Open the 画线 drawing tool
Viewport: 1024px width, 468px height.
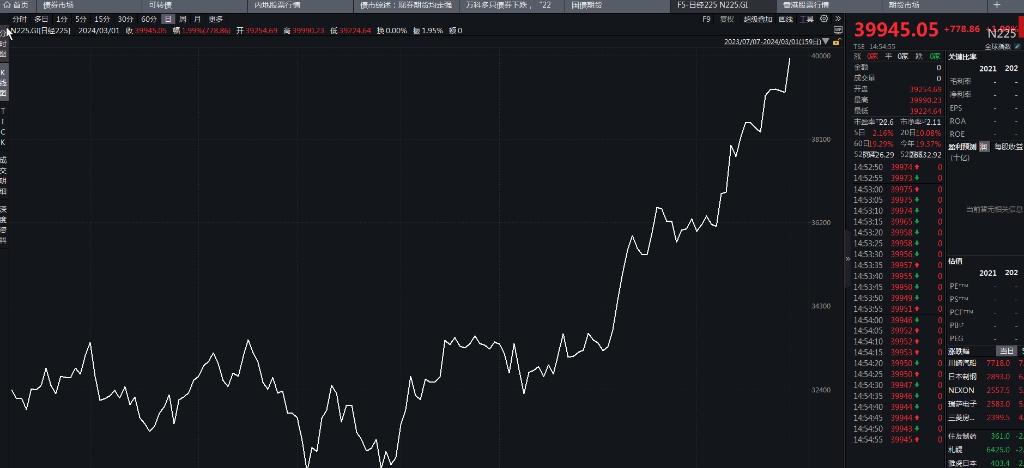(787, 18)
